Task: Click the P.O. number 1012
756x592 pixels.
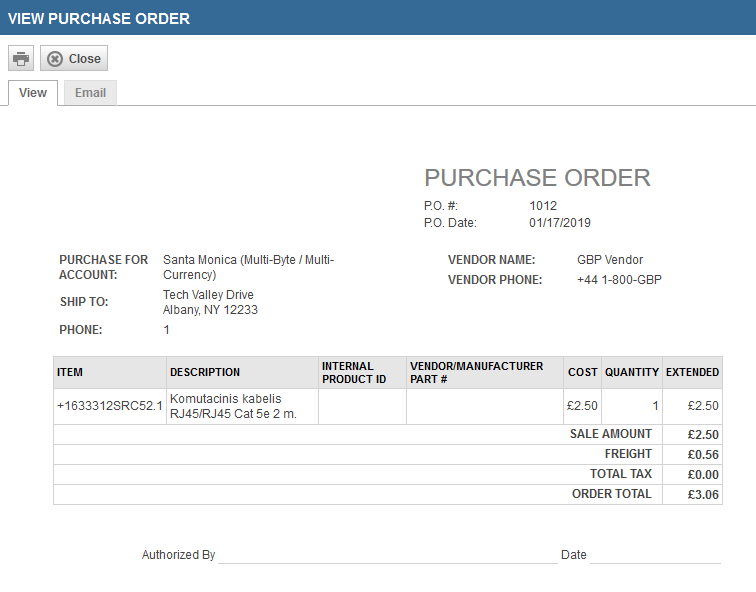Action: (x=543, y=206)
